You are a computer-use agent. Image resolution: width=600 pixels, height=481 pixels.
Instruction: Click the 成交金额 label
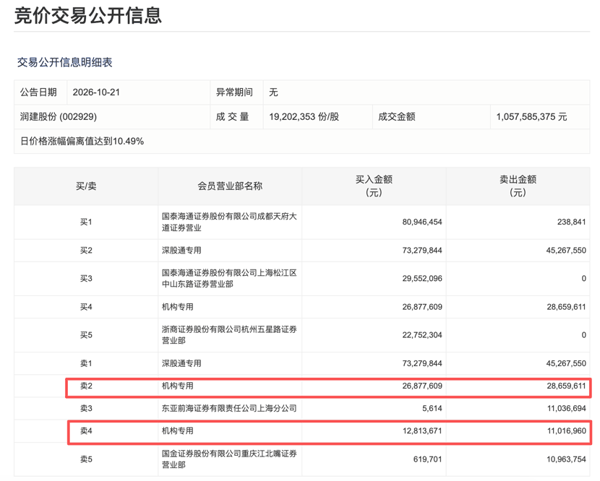[396, 117]
